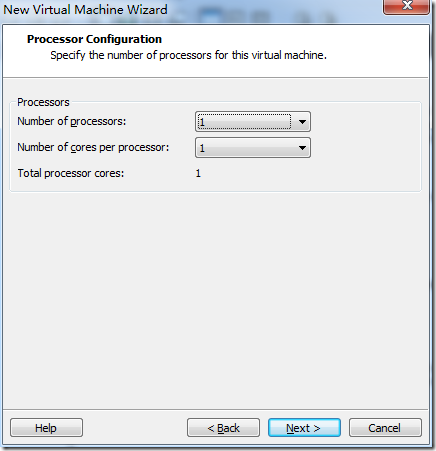
Task: Click the Processor Configuration heading
Action: tap(94, 39)
